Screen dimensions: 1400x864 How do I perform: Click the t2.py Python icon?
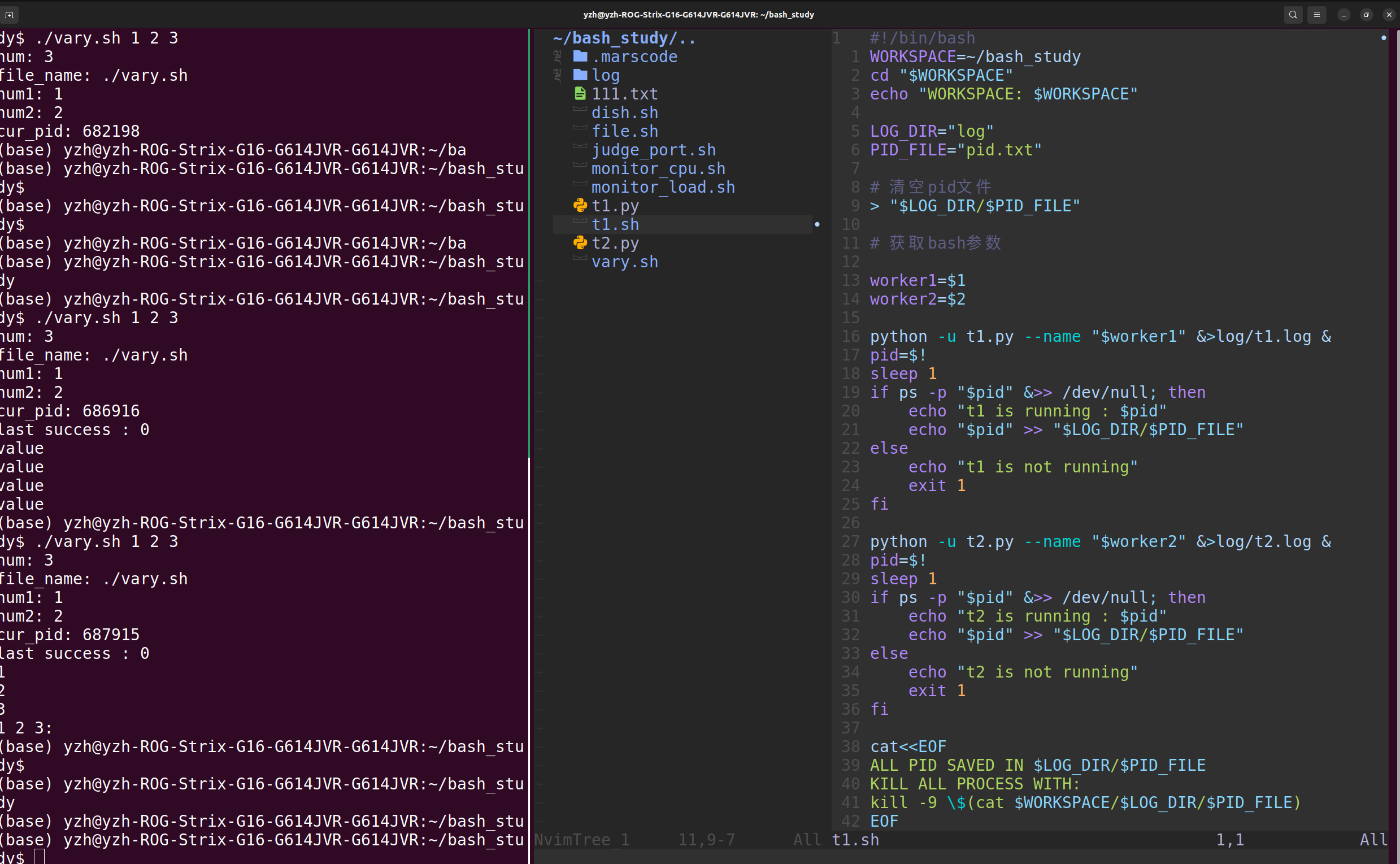[x=580, y=242]
